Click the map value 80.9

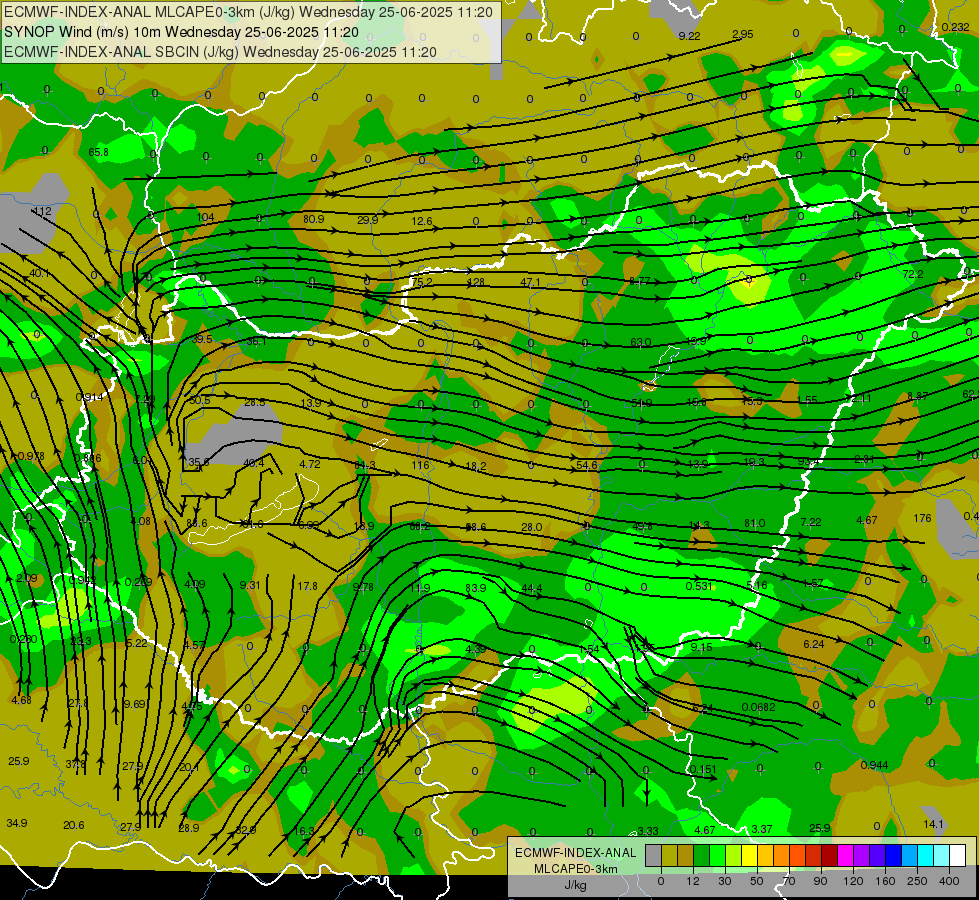pos(313,219)
